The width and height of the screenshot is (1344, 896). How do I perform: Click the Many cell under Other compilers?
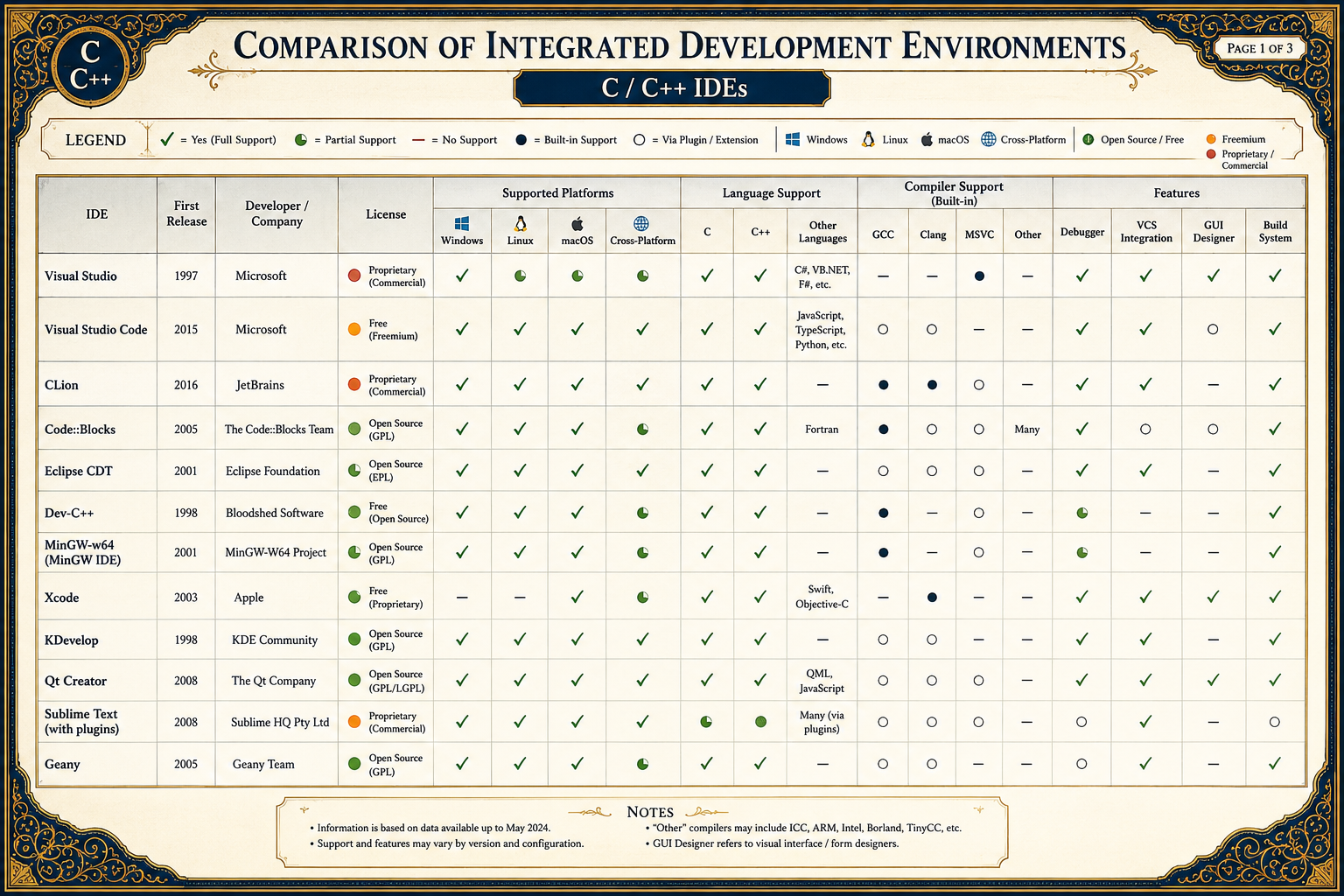[x=1027, y=430]
